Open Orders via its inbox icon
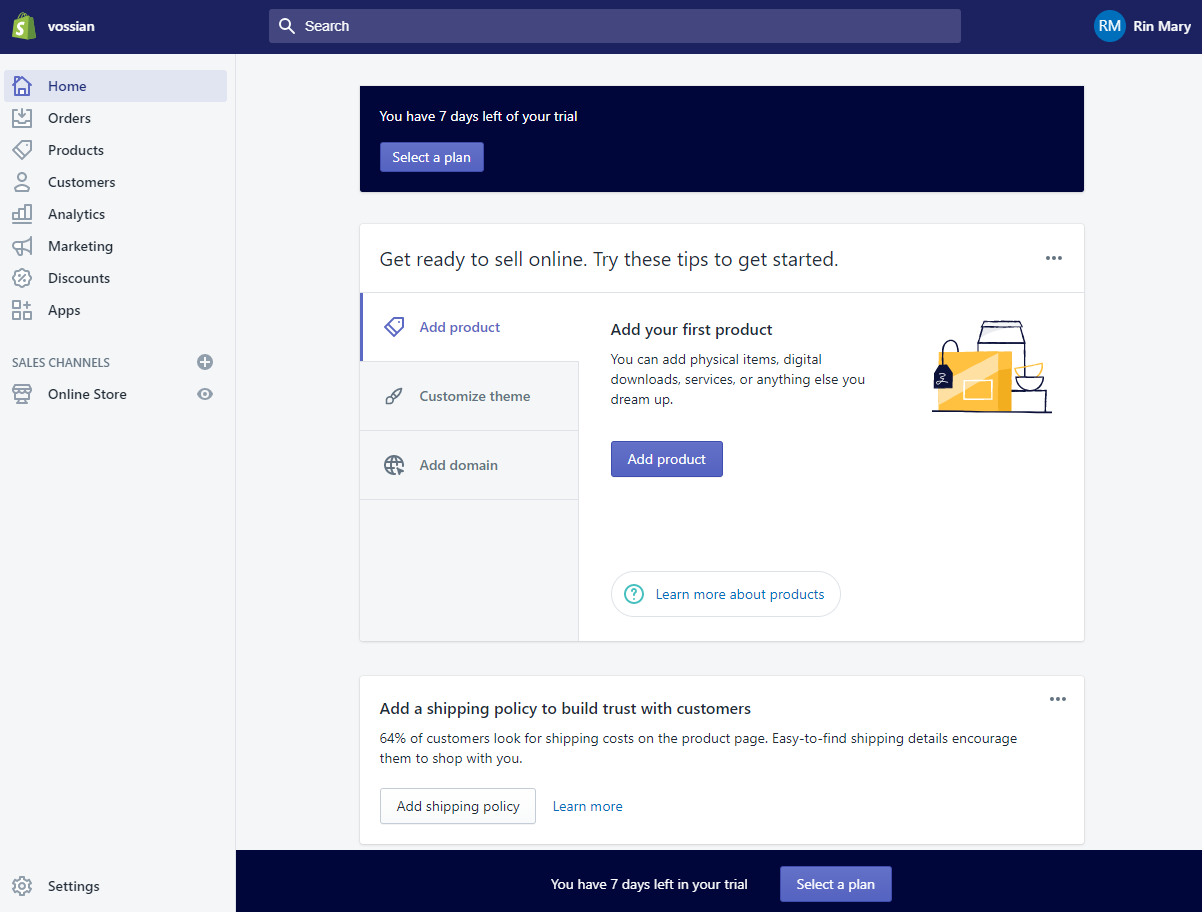This screenshot has width=1202, height=912. (22, 118)
